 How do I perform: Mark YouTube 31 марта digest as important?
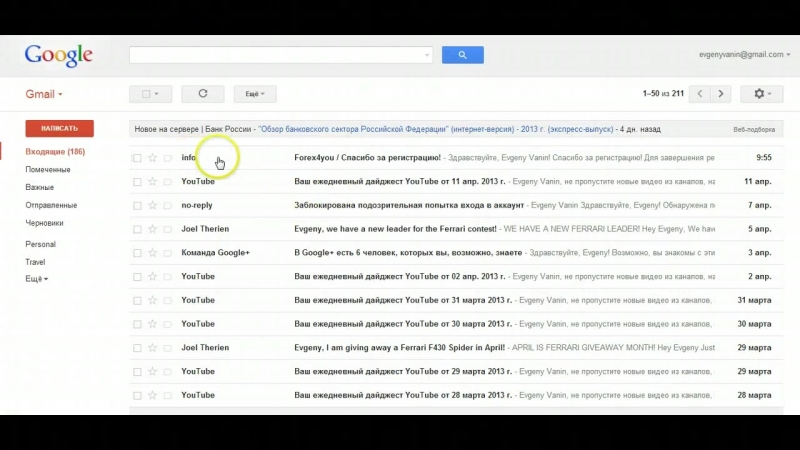coord(167,301)
